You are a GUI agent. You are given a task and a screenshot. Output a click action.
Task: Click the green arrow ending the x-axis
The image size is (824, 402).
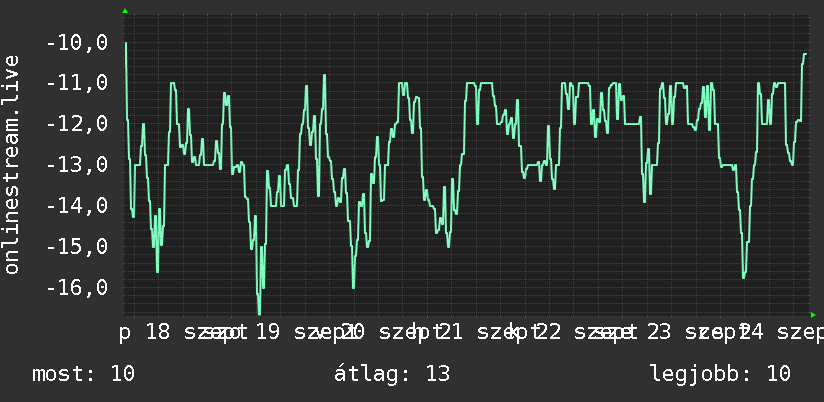pos(813,315)
